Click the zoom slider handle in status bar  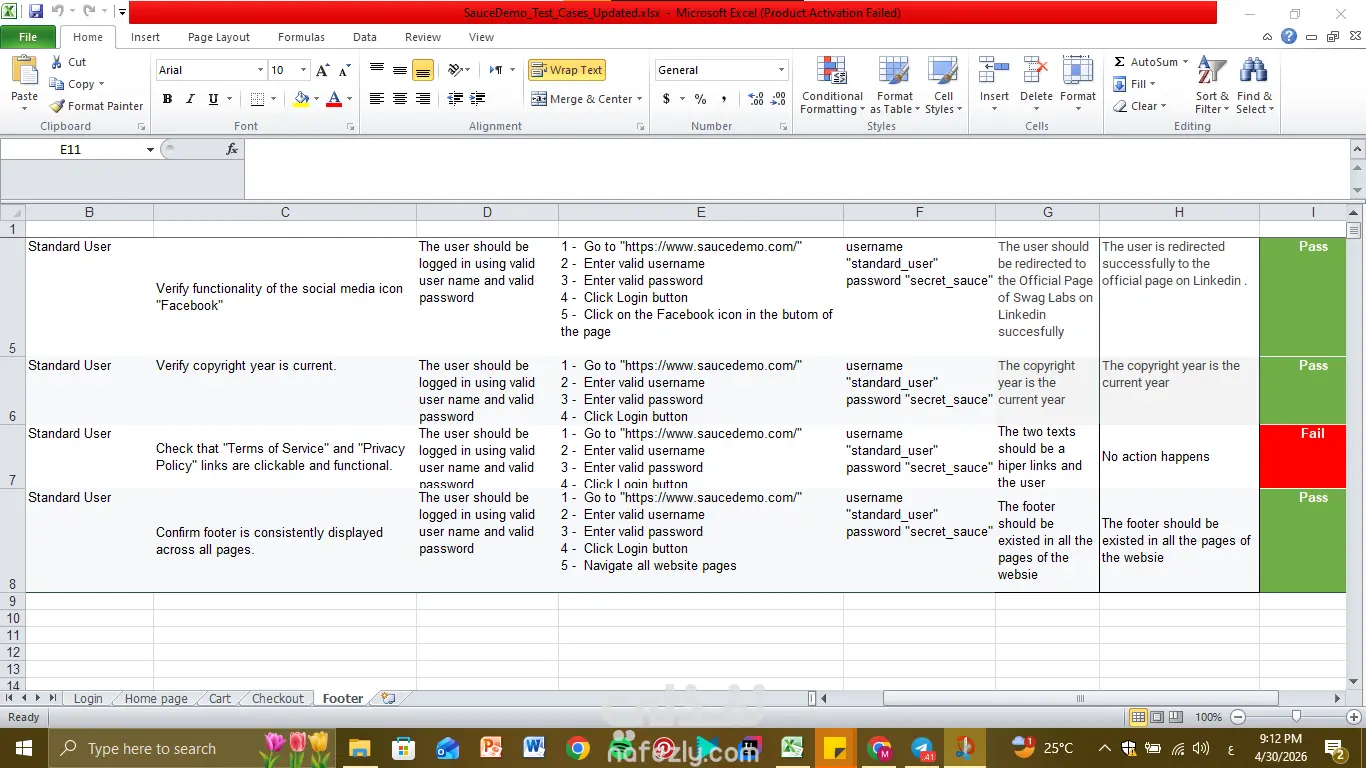click(1296, 717)
